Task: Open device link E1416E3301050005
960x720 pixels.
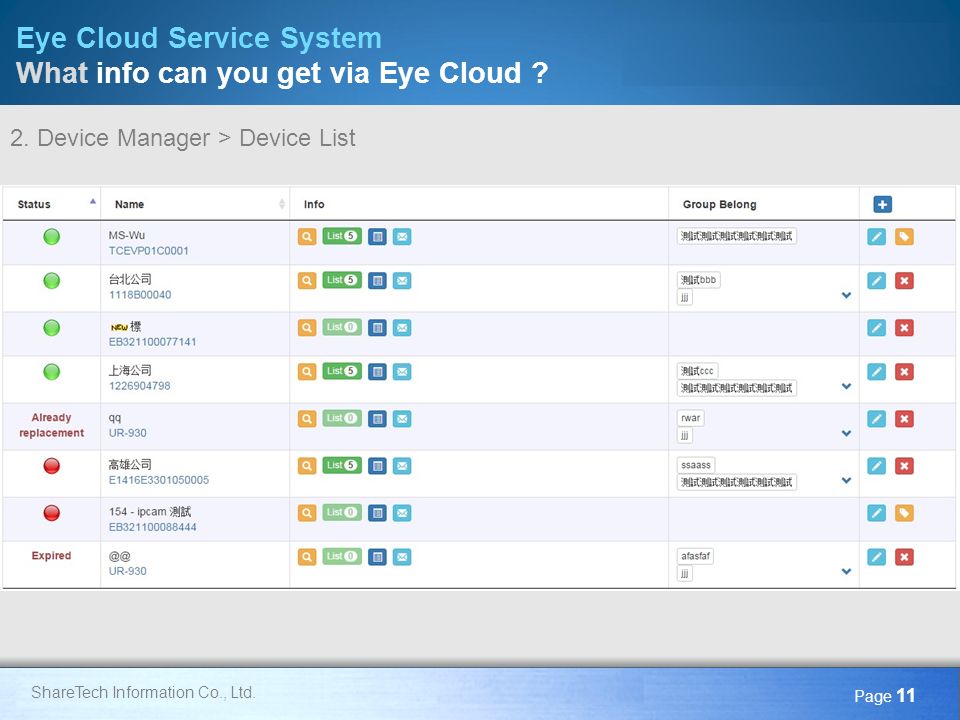Action: 159,481
